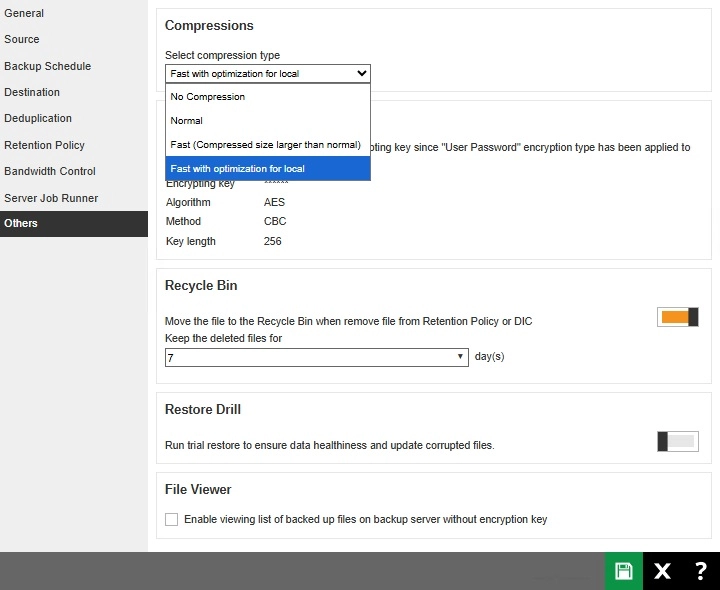Go to Bandwidth Control settings
The image size is (720, 590).
tap(50, 171)
